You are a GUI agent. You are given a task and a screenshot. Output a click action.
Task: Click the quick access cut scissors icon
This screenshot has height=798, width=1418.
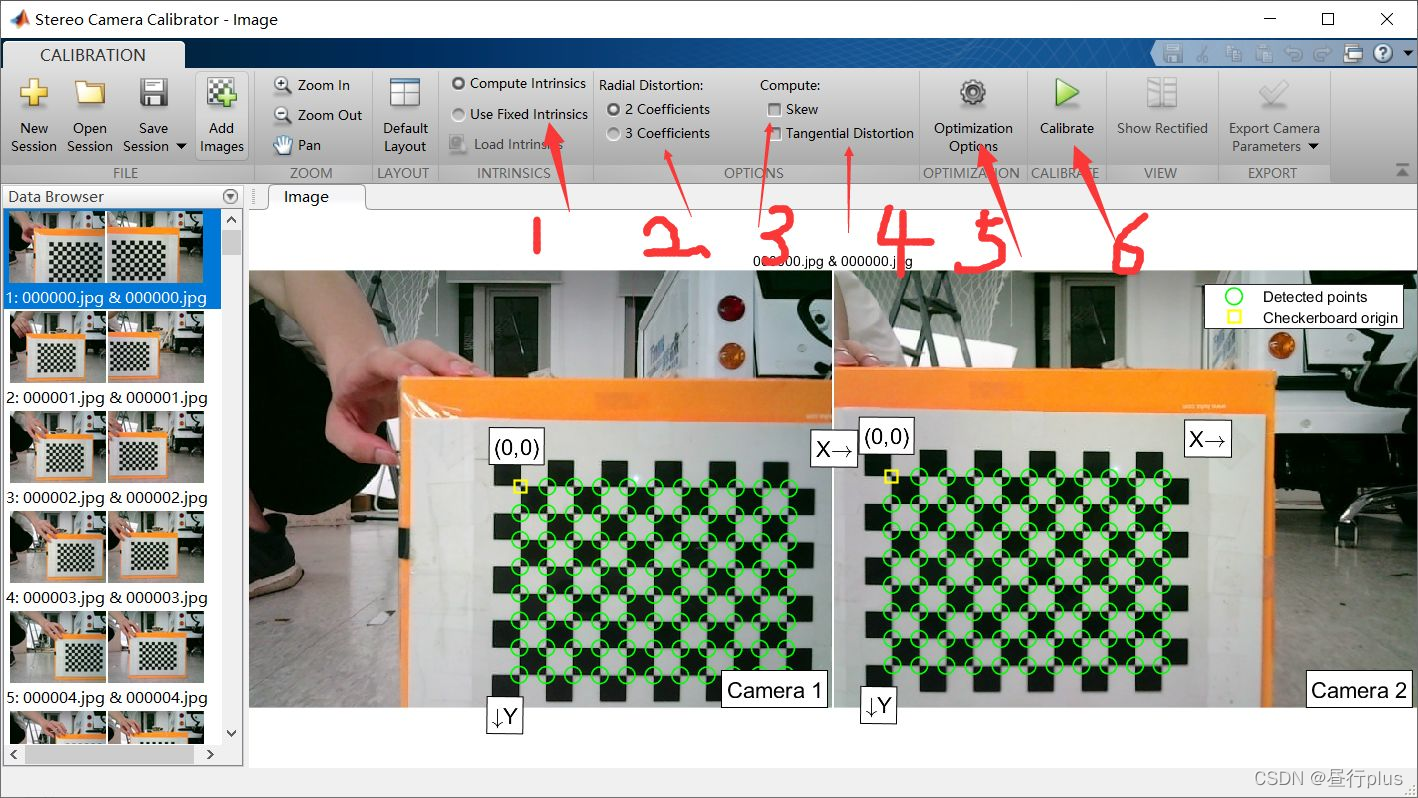pyautogui.click(x=1203, y=54)
